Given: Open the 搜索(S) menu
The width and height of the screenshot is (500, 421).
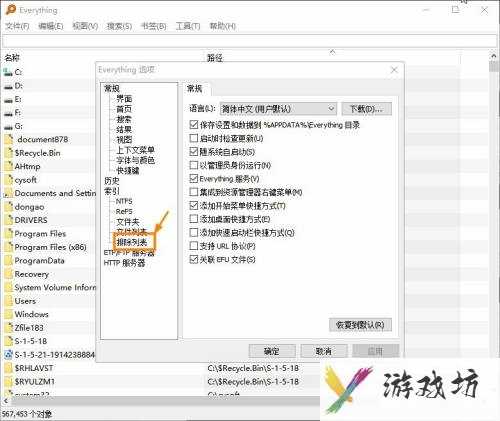Looking at the screenshot, I should pos(119,26).
